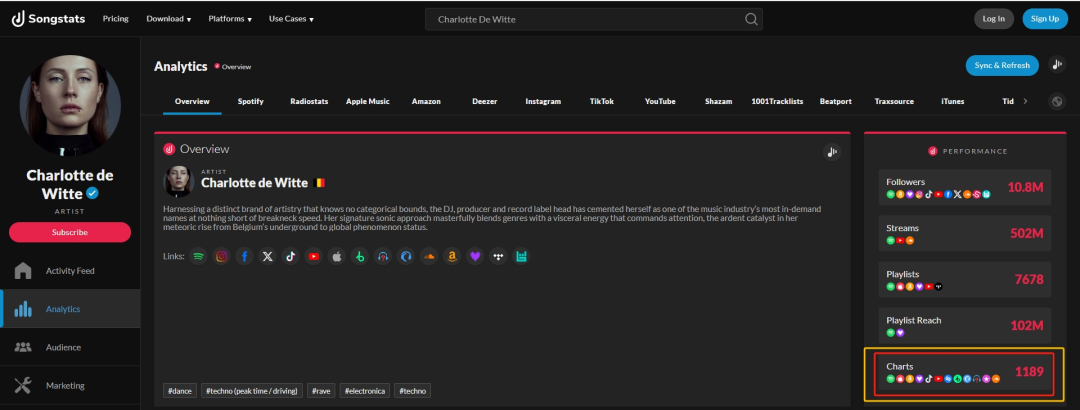Image resolution: width=1080 pixels, height=410 pixels.
Task: Open the Apple Music link icon
Action: [337, 256]
